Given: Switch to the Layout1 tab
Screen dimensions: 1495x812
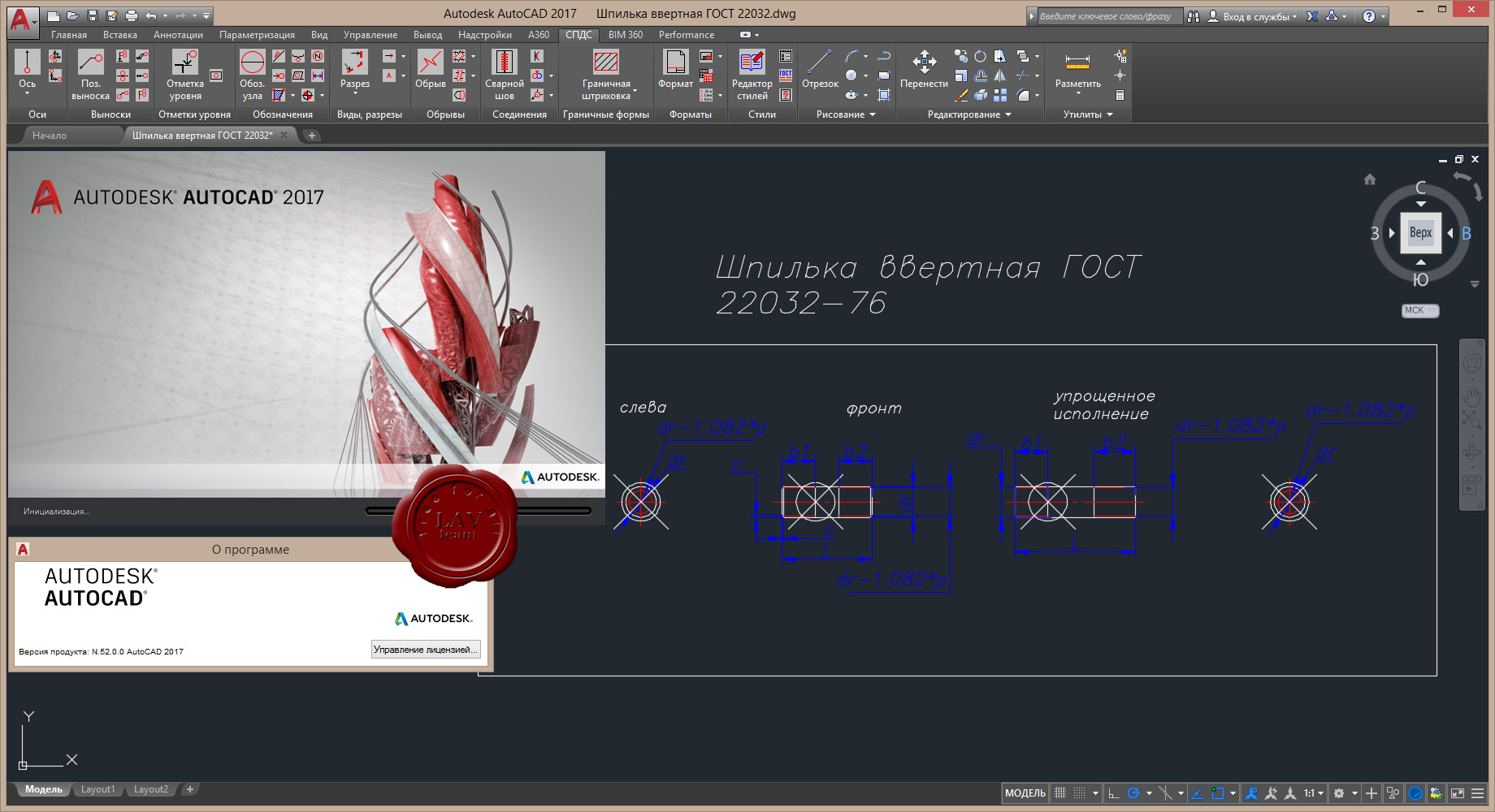Looking at the screenshot, I should tap(97, 789).
